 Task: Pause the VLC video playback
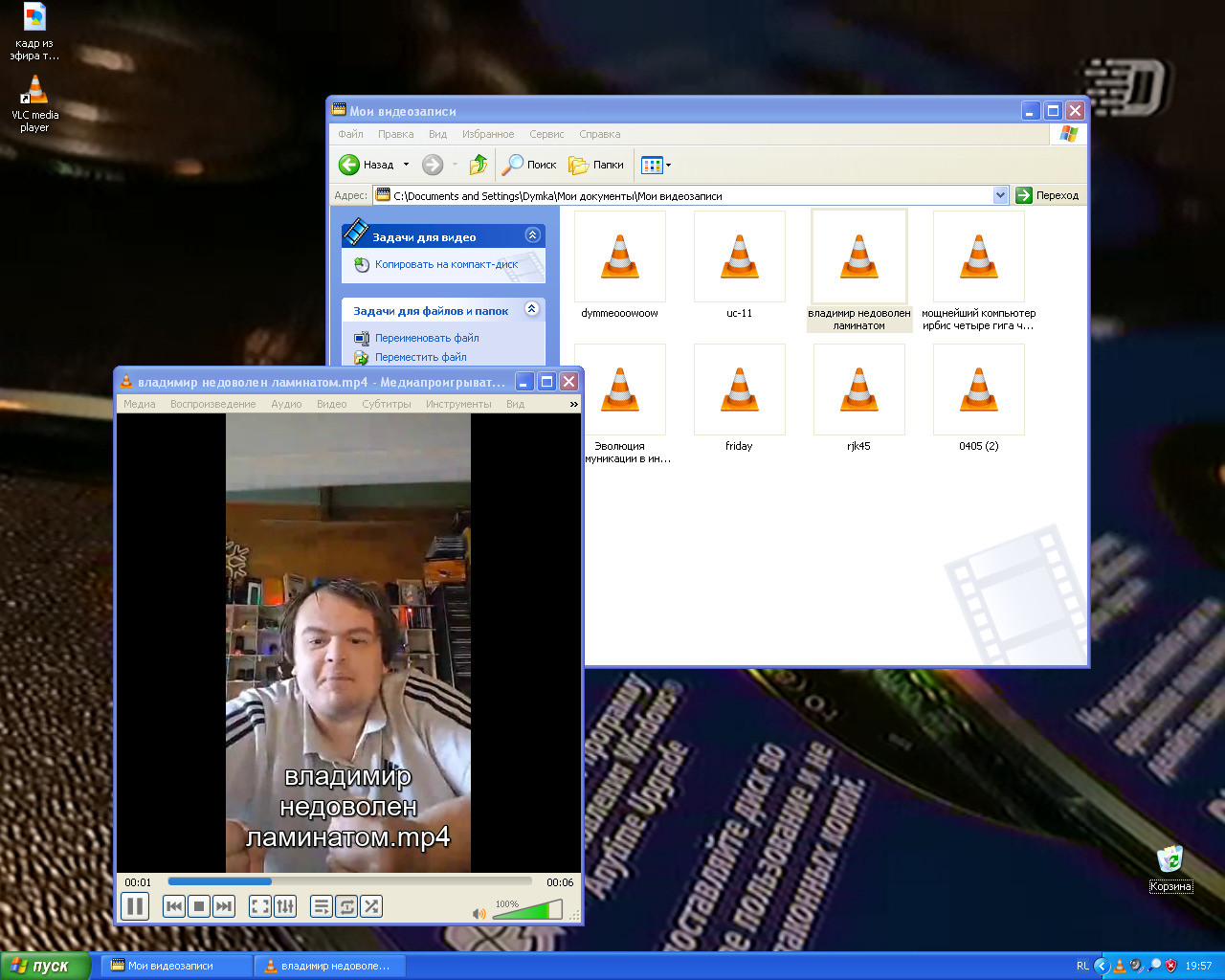135,905
